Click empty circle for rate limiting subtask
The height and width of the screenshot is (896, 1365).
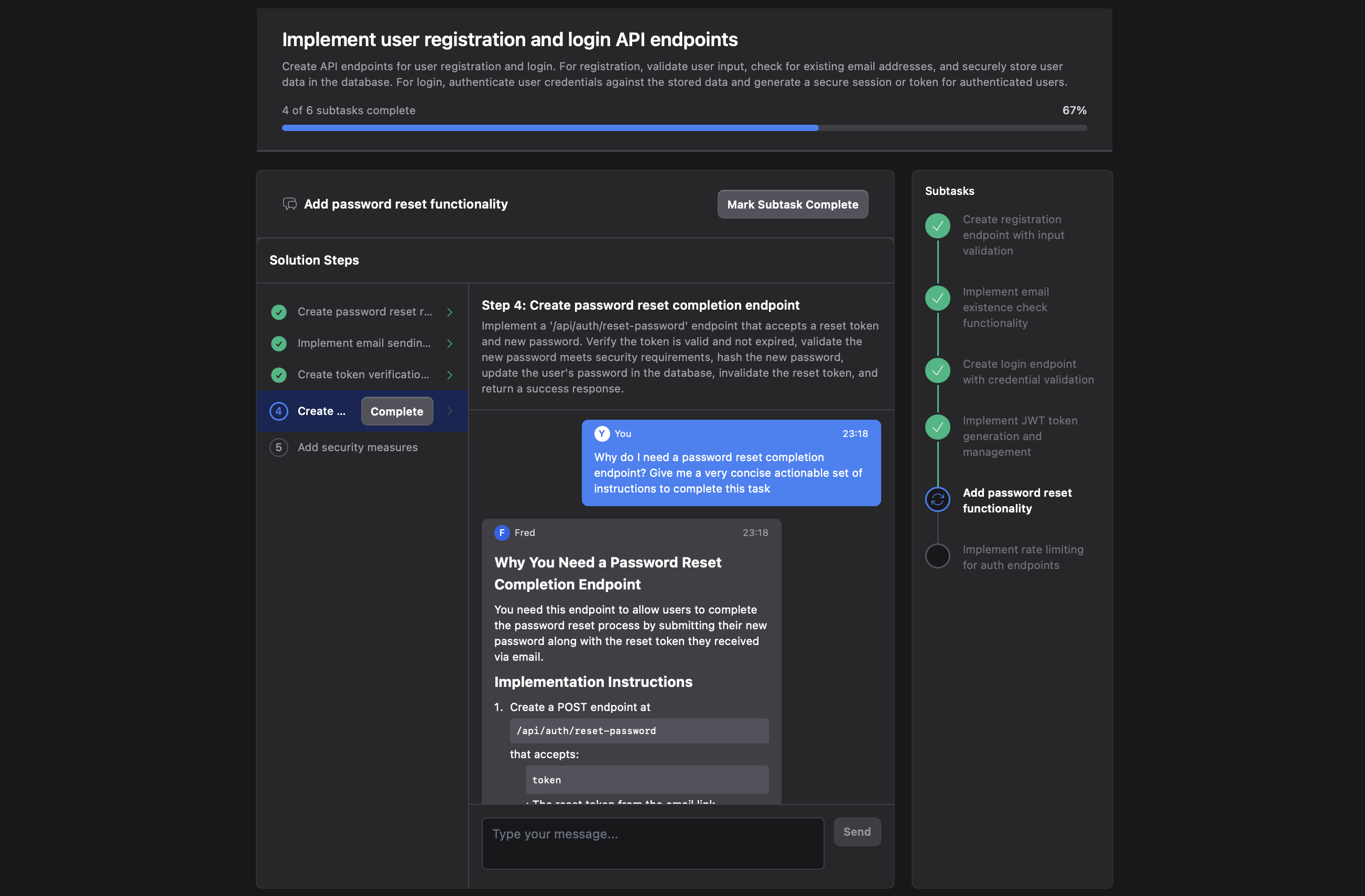[x=937, y=556]
